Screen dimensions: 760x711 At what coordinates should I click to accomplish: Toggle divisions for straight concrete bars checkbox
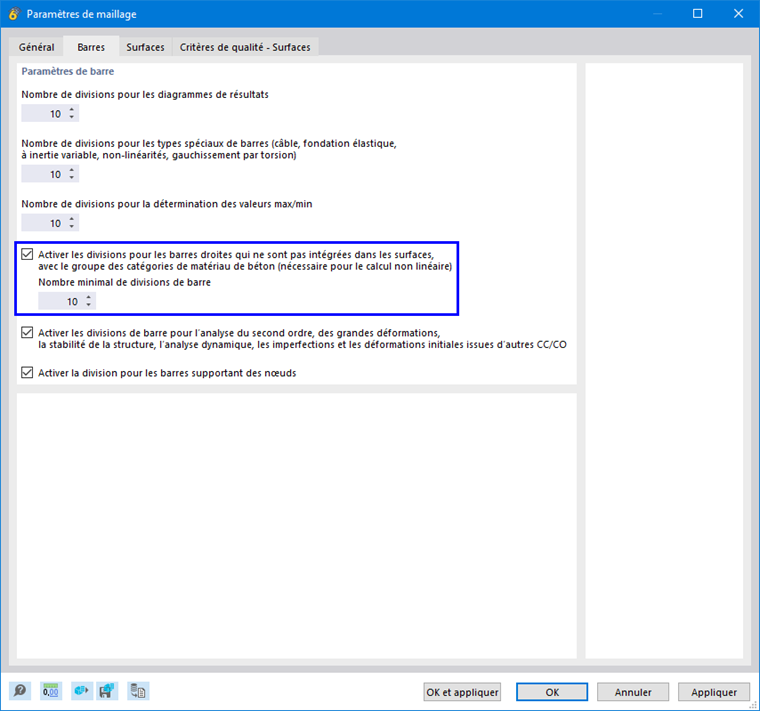[x=27, y=254]
